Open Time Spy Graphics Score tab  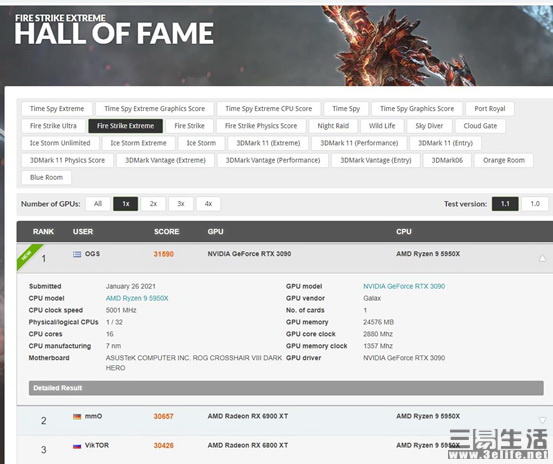(417, 109)
